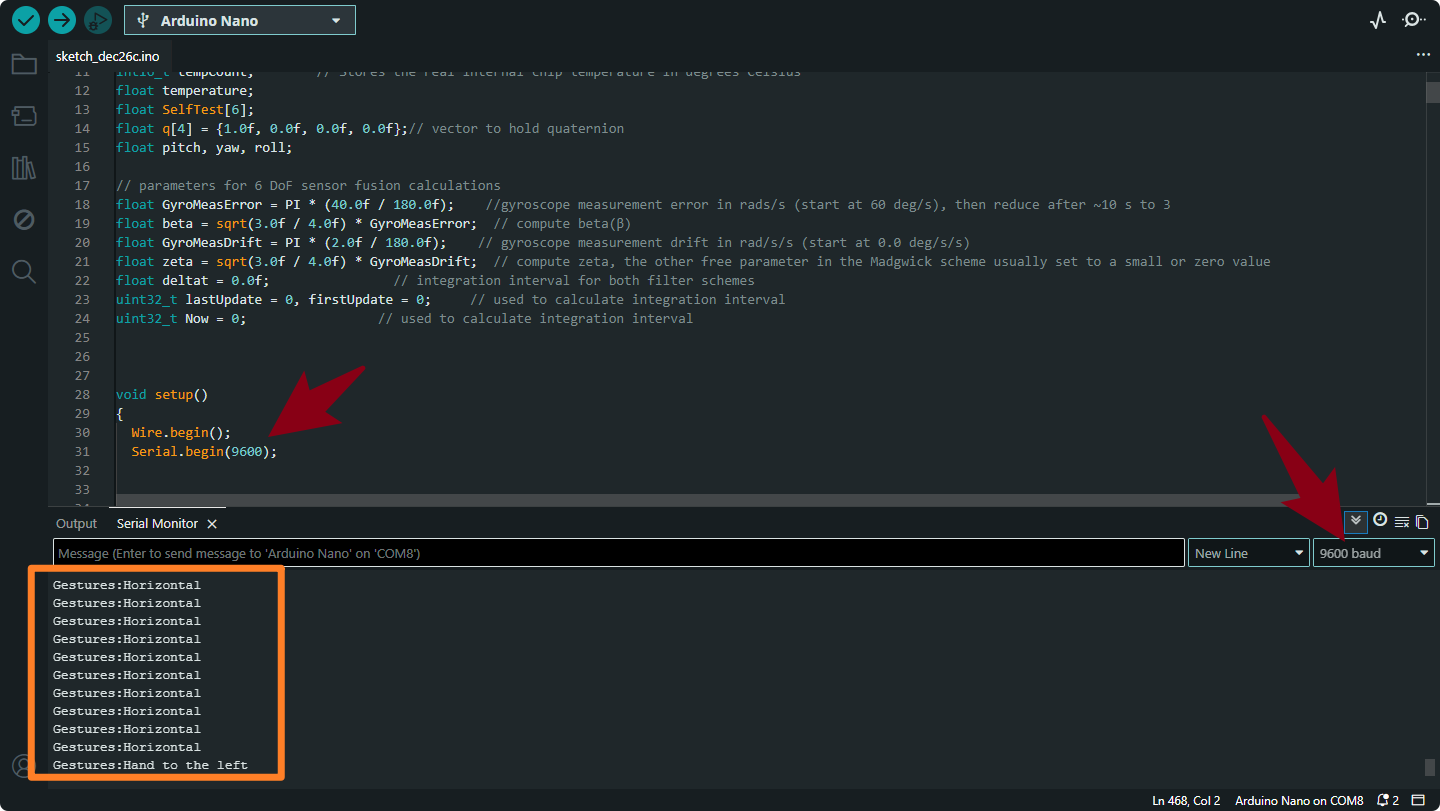
Task: Toggle autoscroll in Serial Monitor
Action: click(1356, 521)
